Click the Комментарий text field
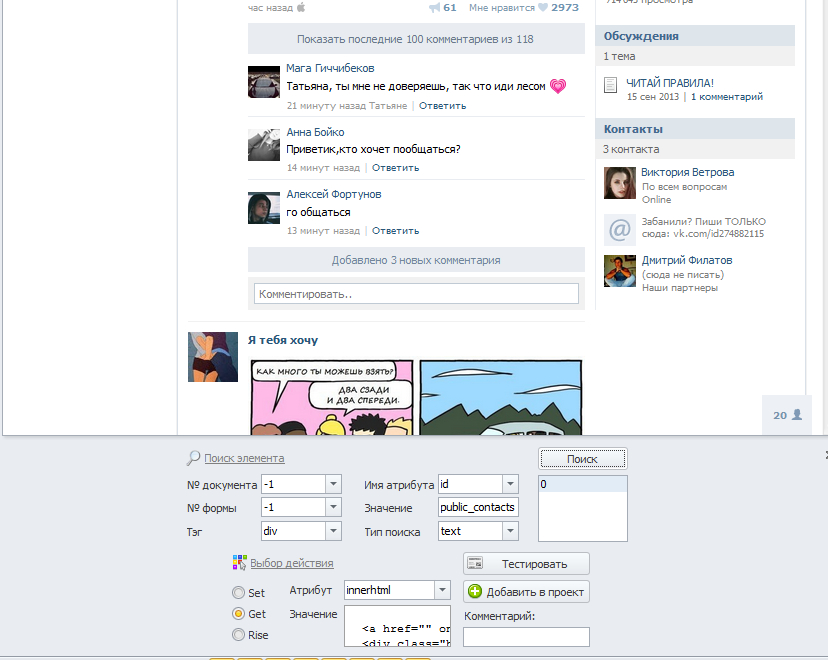 pyautogui.click(x=526, y=636)
